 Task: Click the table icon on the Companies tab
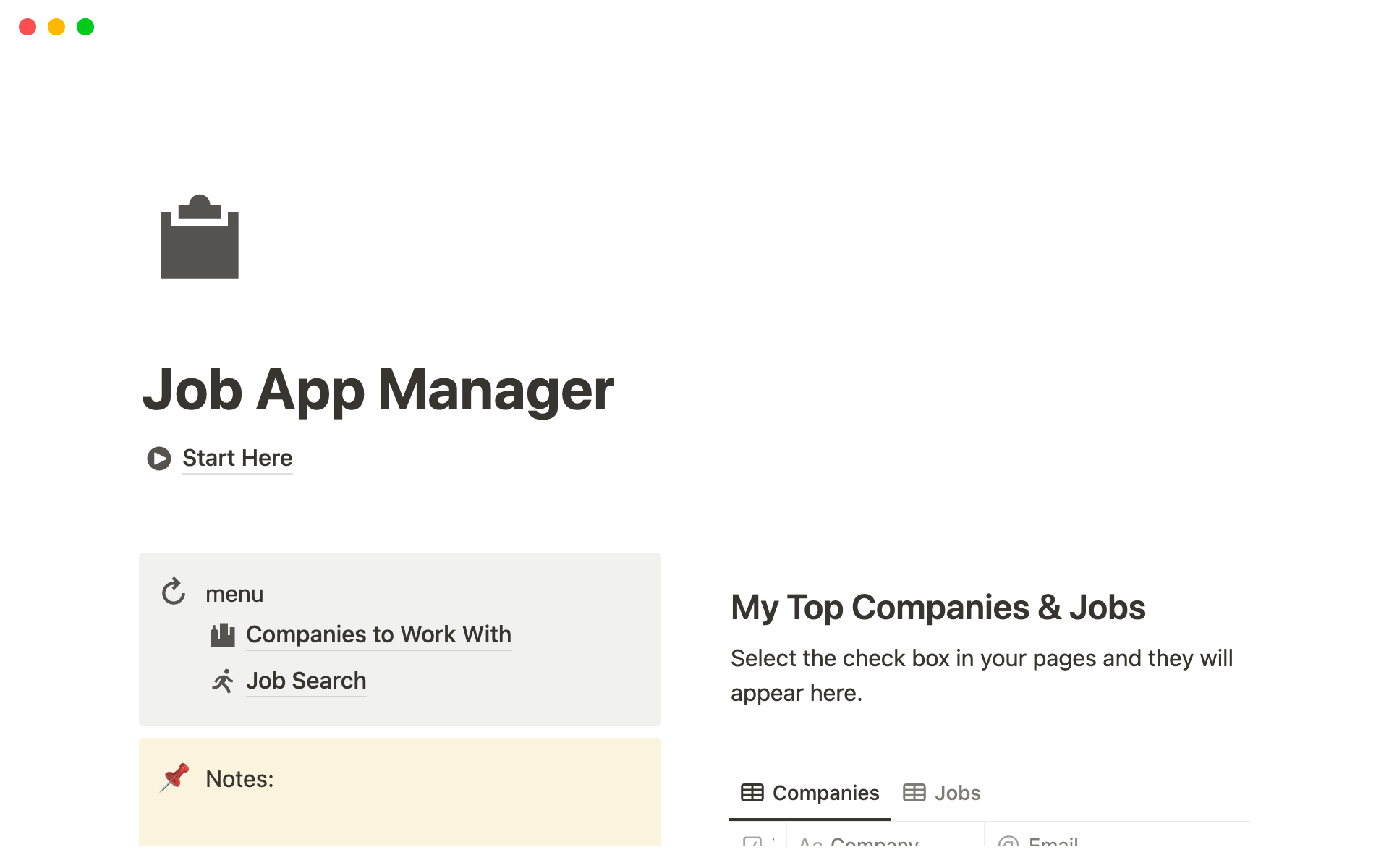[x=752, y=792]
